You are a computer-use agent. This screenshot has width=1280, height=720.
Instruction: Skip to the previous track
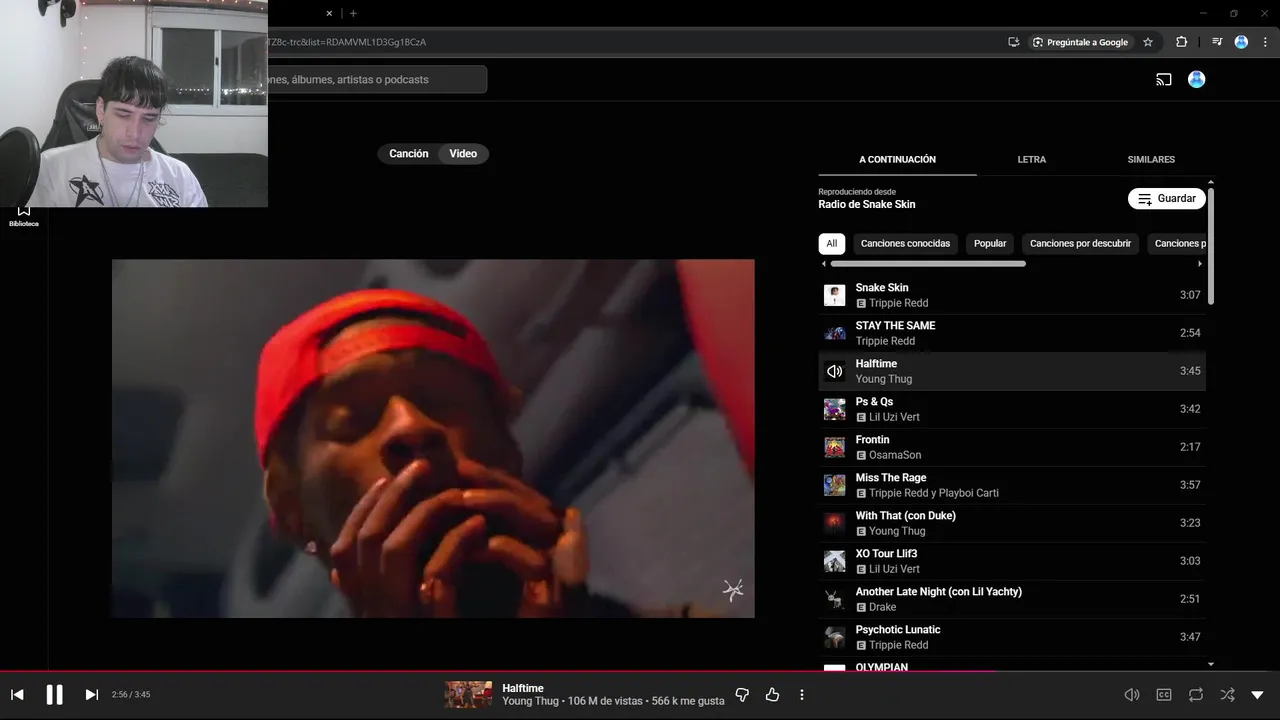click(17, 695)
